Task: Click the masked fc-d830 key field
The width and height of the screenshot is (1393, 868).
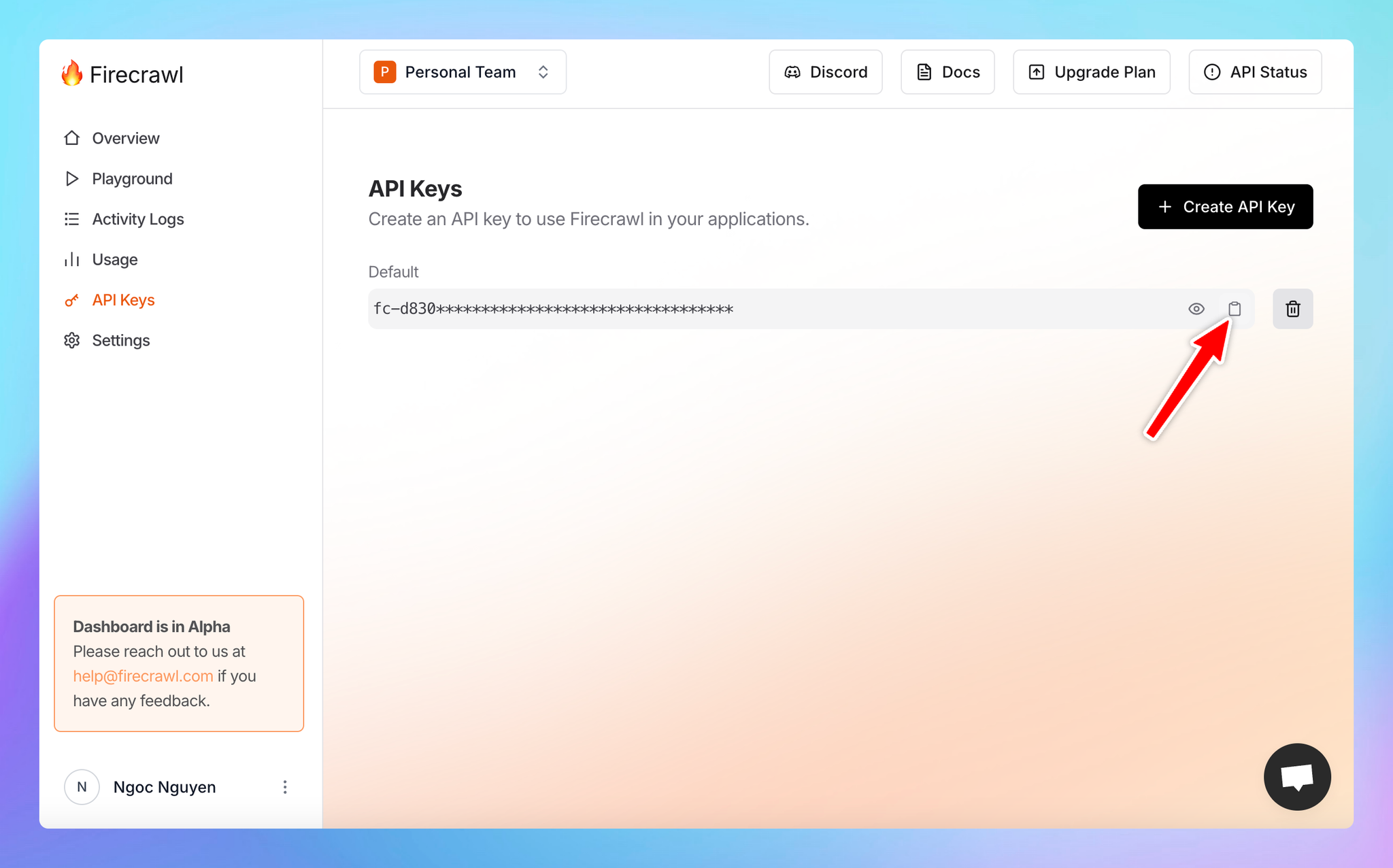Action: [x=811, y=309]
